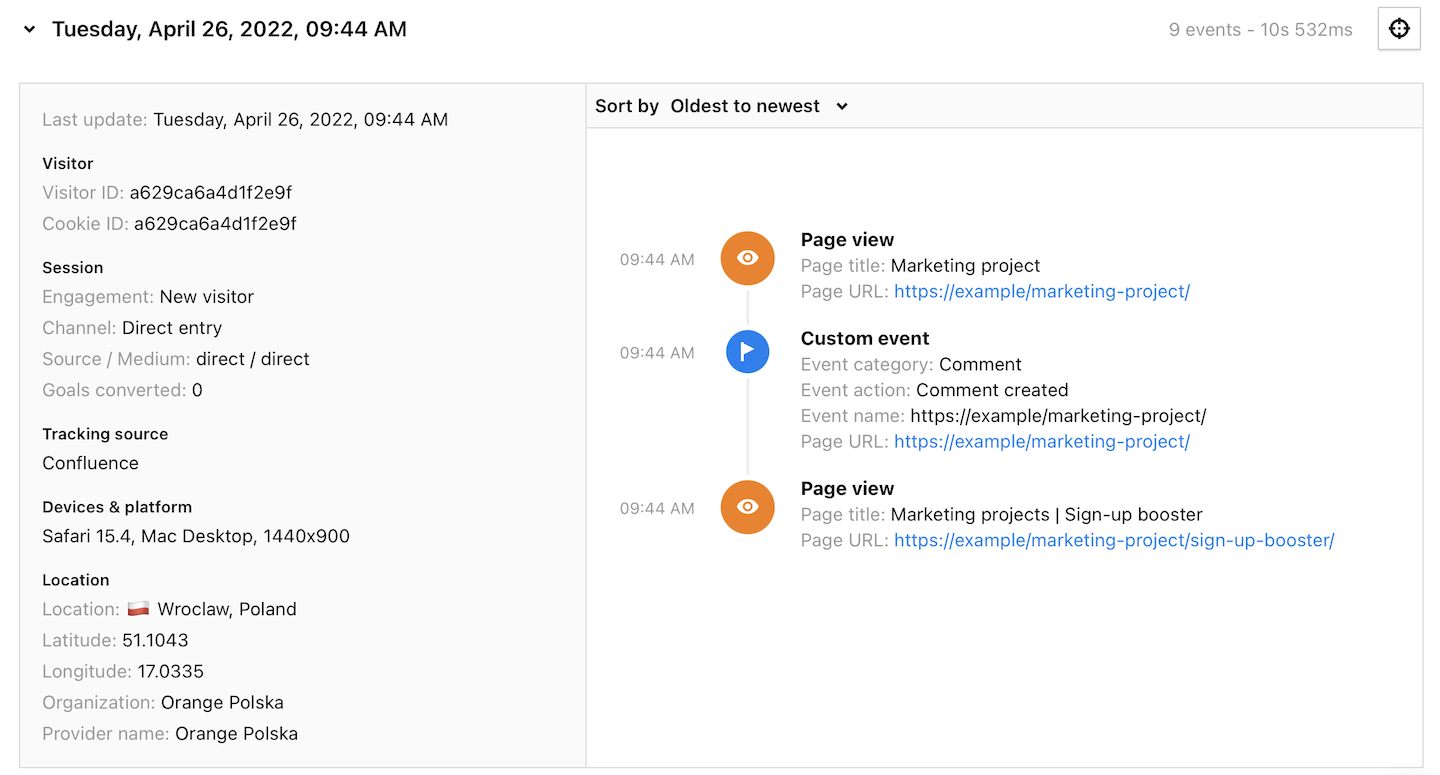Click the 09:44 AM timestamp beside Custom event

(x=657, y=353)
